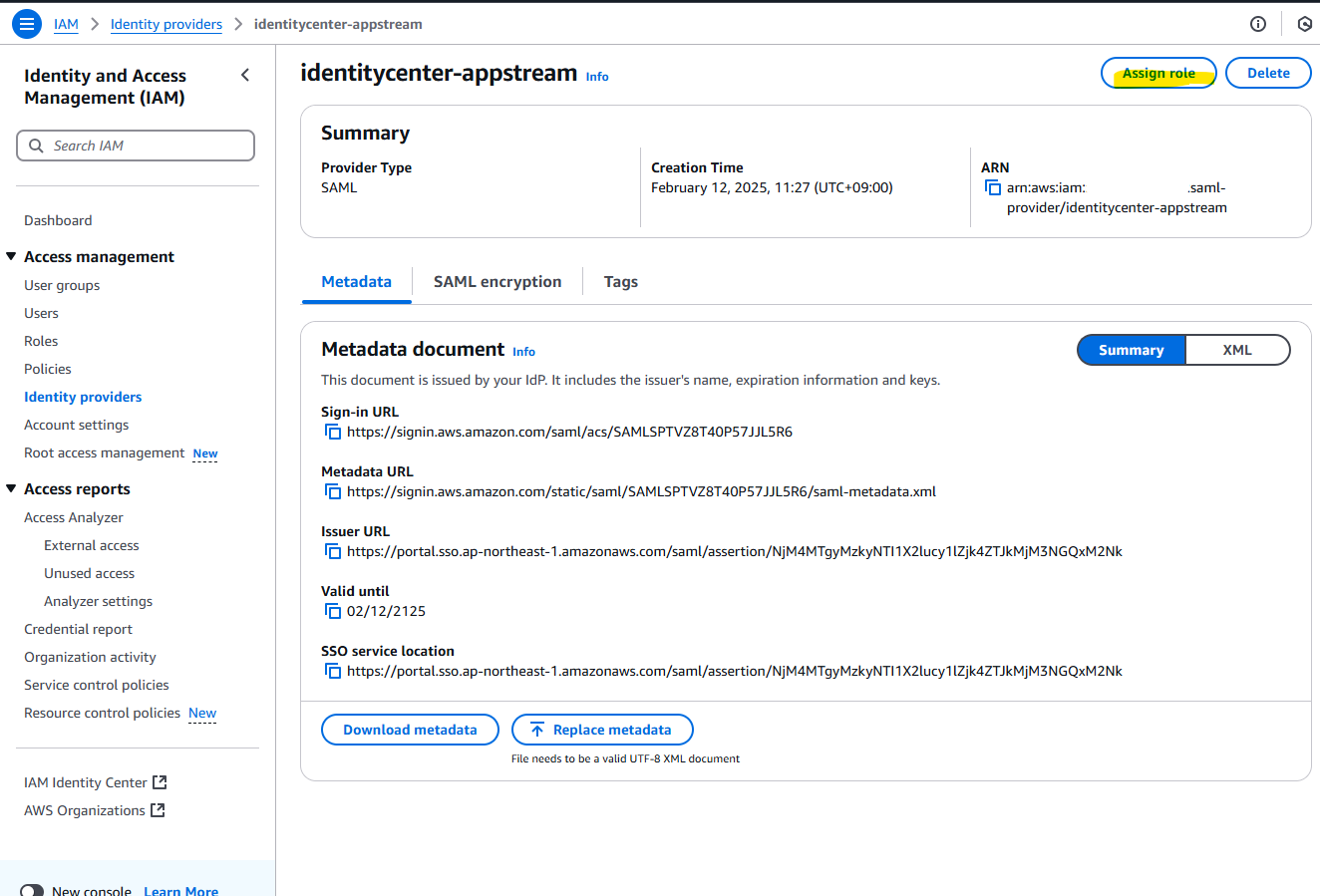Focus the Search IAM input field
The height and width of the screenshot is (896, 1320).
tap(136, 146)
